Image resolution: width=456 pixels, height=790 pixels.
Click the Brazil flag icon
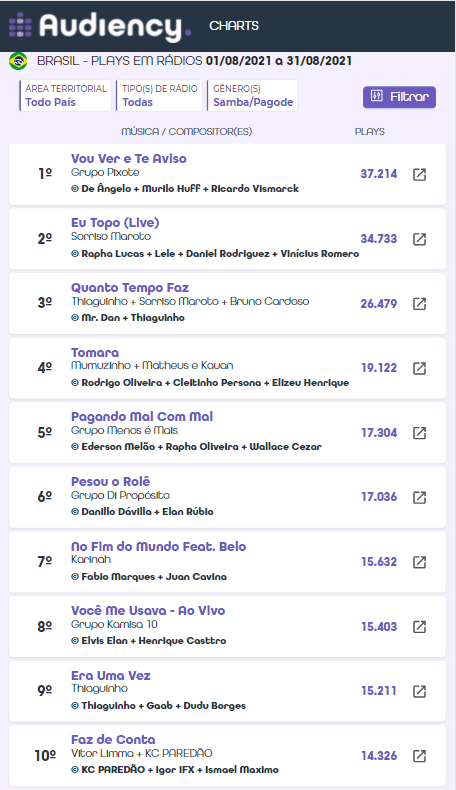tap(18, 61)
